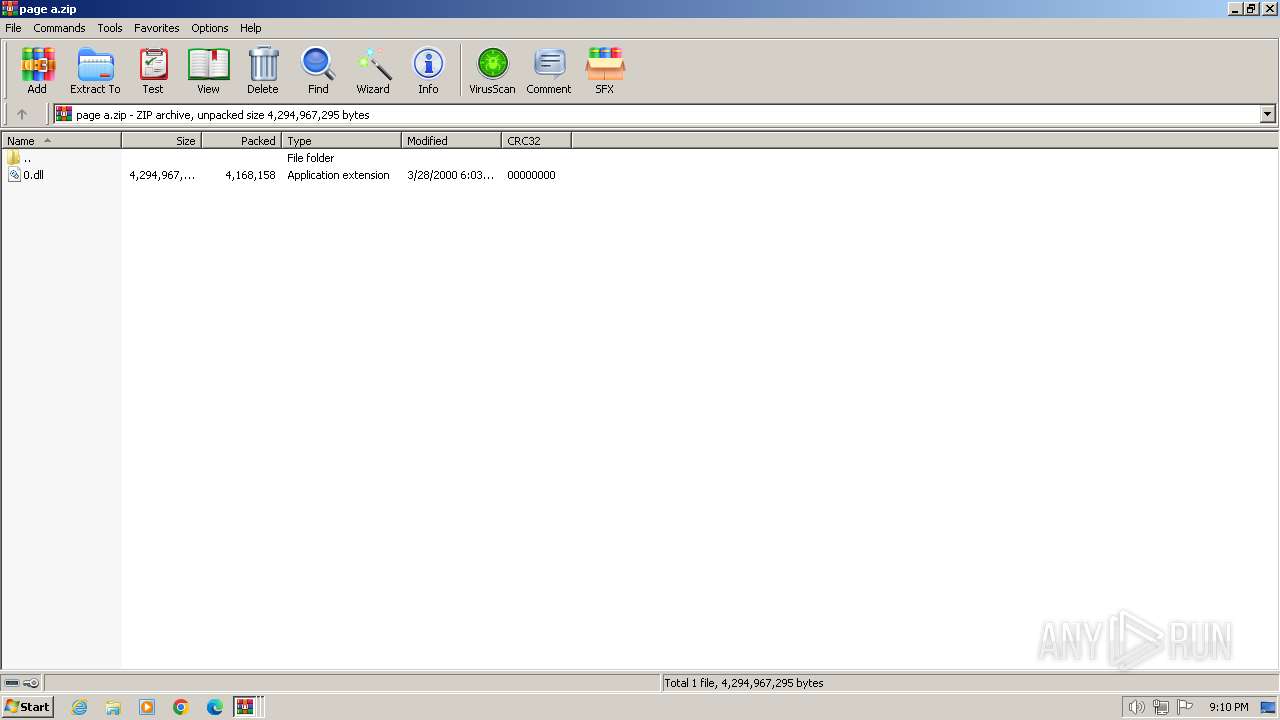
Task: Click WinRAR taskbar button
Action: point(247,707)
